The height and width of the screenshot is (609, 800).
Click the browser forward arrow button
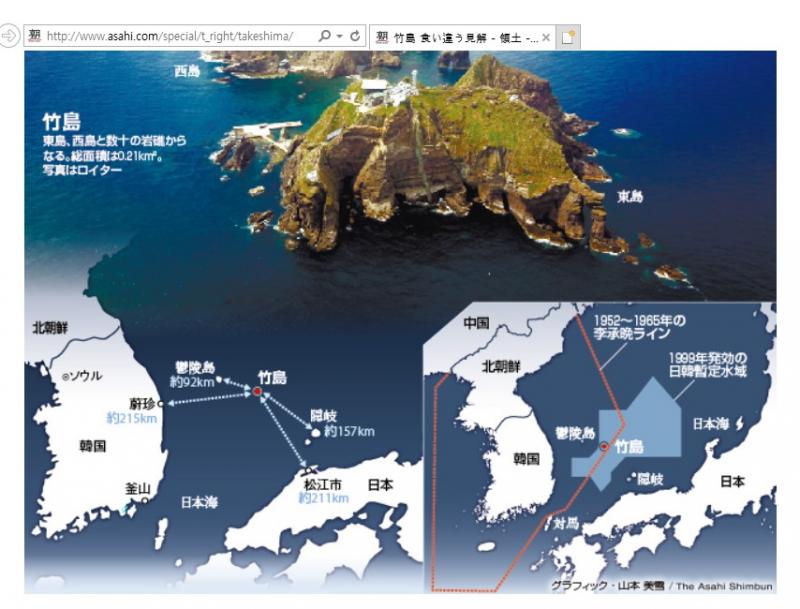(x=10, y=37)
